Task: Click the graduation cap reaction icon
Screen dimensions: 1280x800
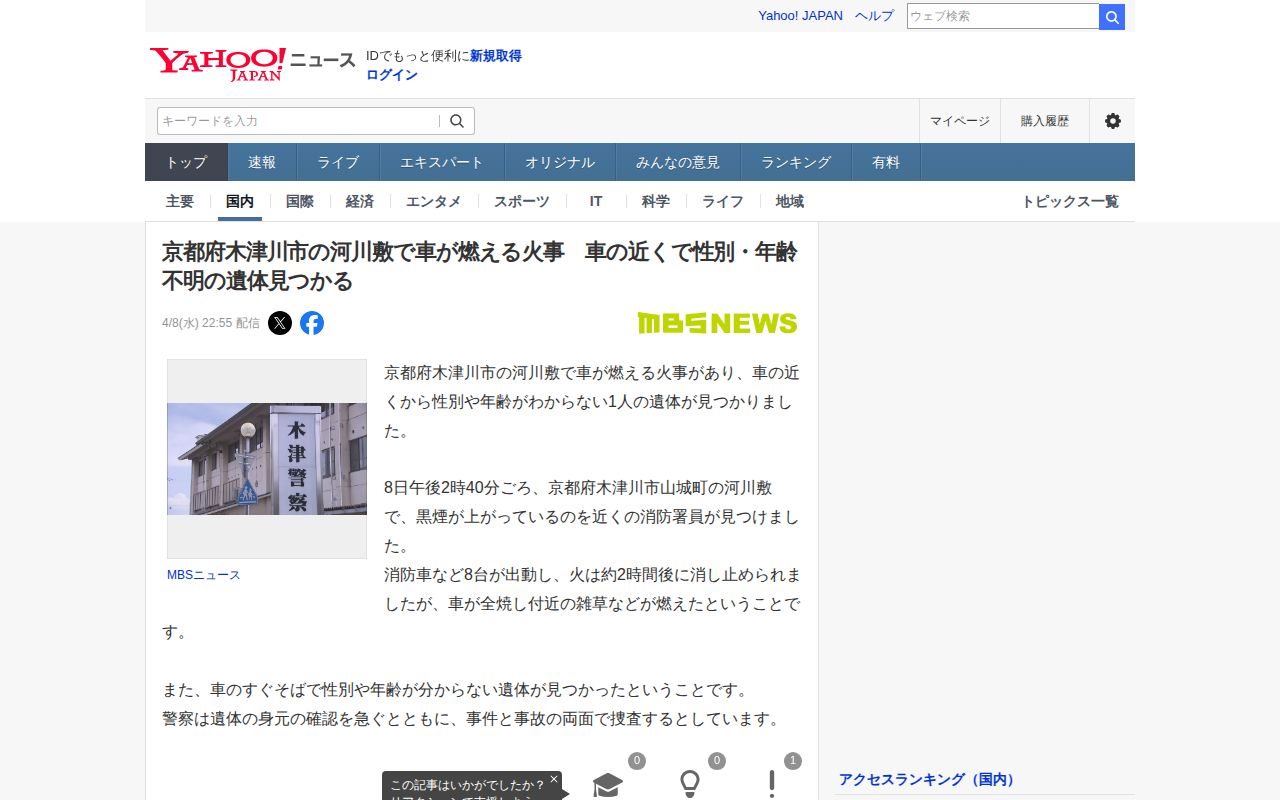Action: (608, 785)
